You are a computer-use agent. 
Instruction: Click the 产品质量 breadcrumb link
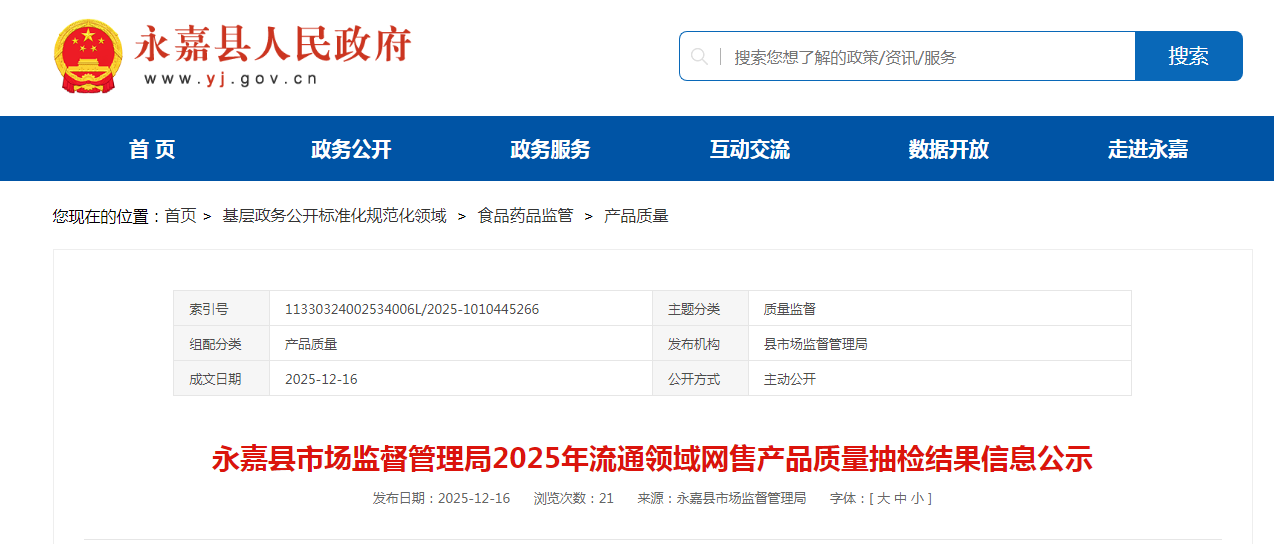click(x=636, y=215)
